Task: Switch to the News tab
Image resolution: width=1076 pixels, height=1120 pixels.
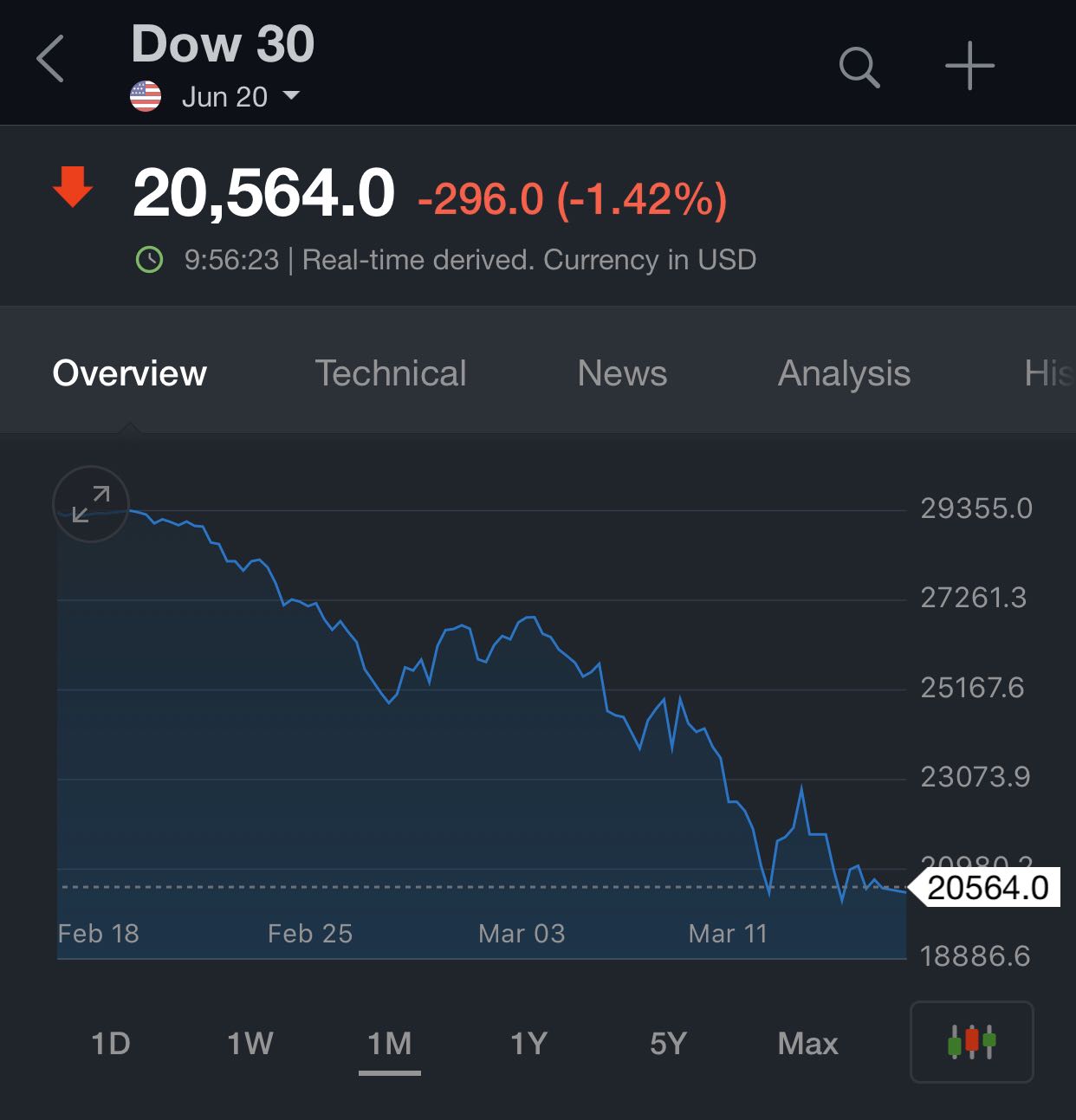Action: click(622, 373)
